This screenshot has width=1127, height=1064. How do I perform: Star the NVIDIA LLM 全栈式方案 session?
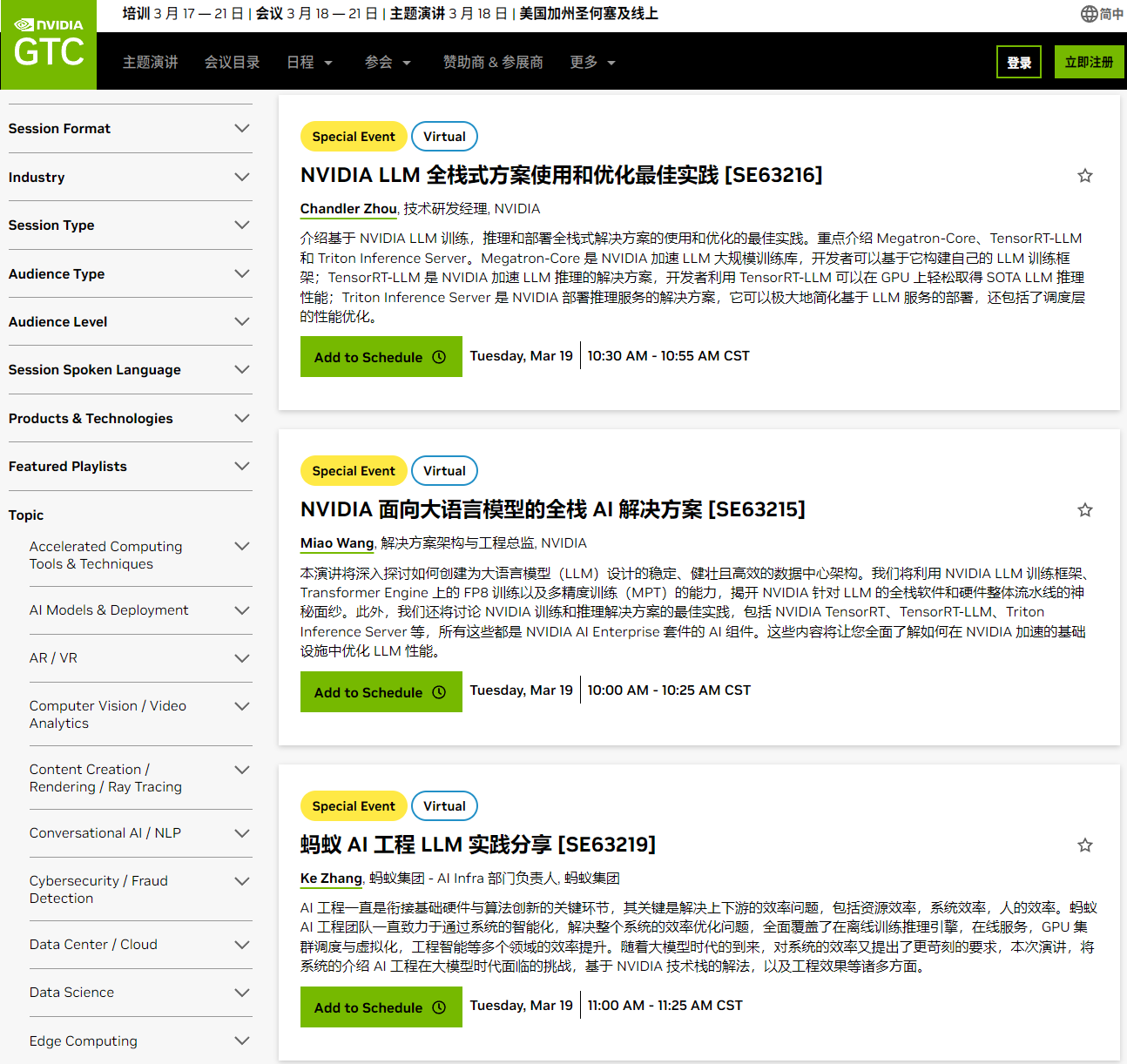[x=1084, y=175]
